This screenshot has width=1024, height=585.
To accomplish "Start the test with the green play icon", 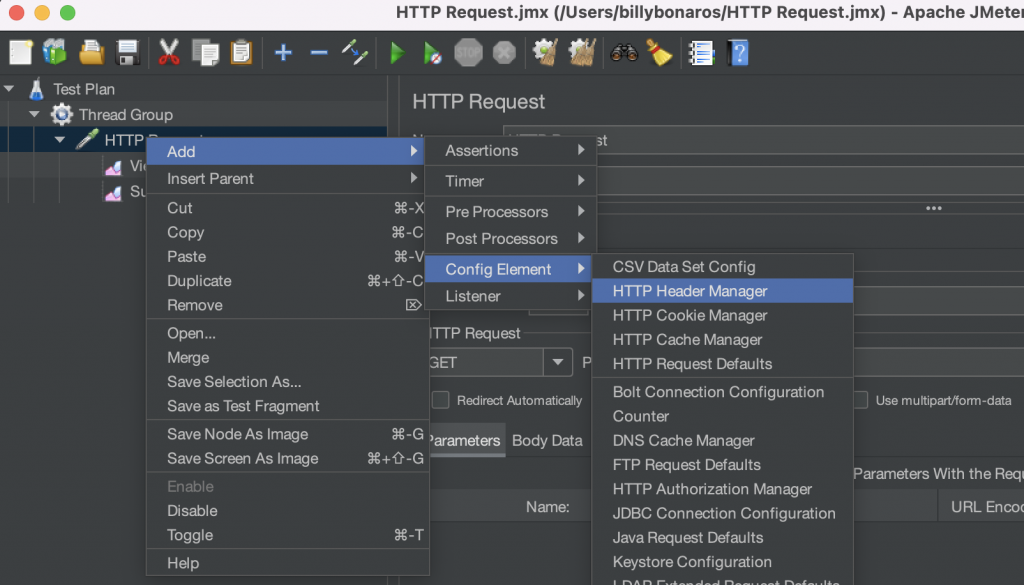I will click(x=397, y=52).
